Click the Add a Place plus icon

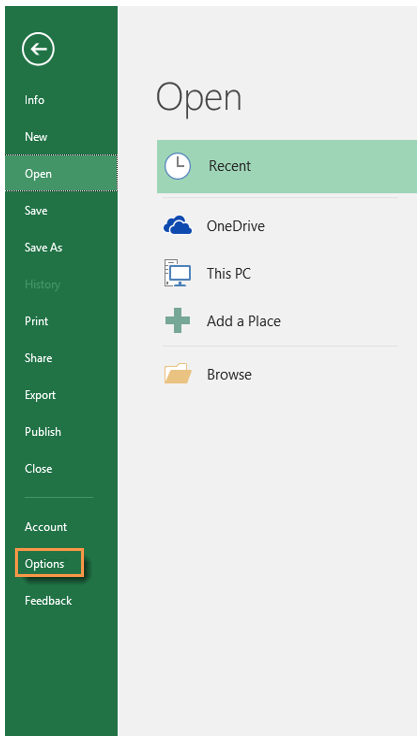click(x=177, y=321)
